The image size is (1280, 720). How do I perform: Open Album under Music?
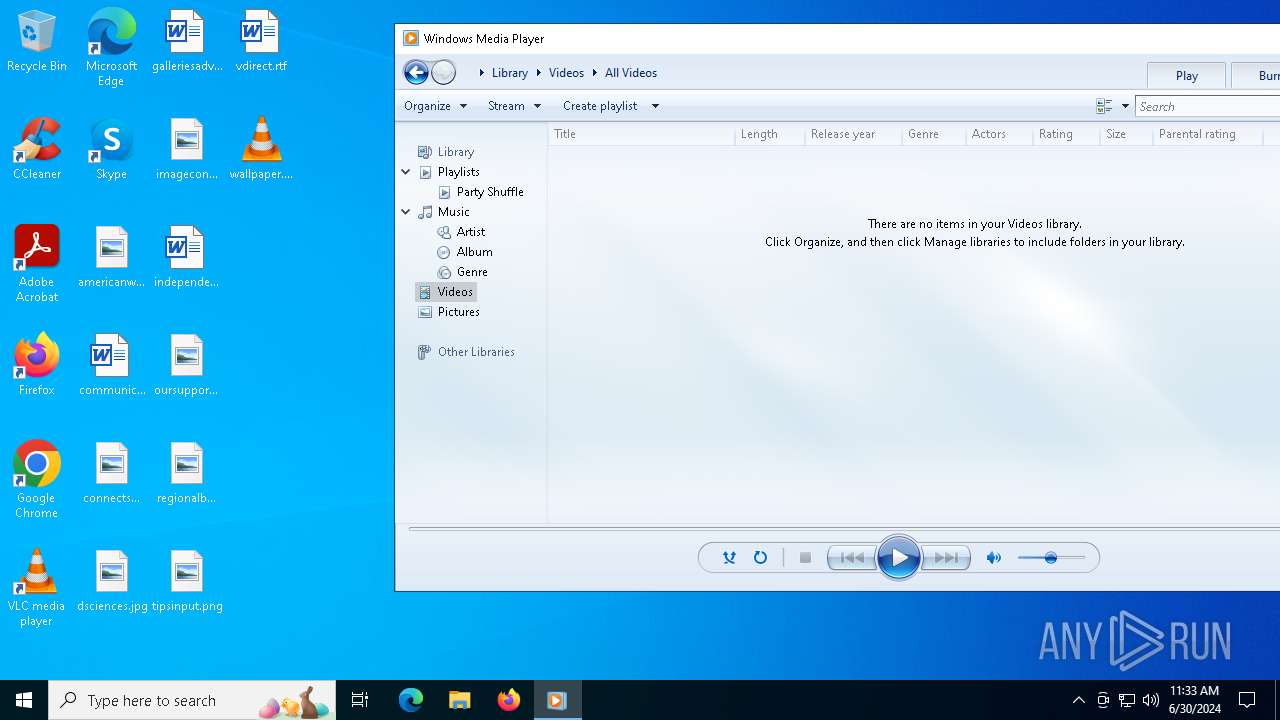tap(474, 252)
